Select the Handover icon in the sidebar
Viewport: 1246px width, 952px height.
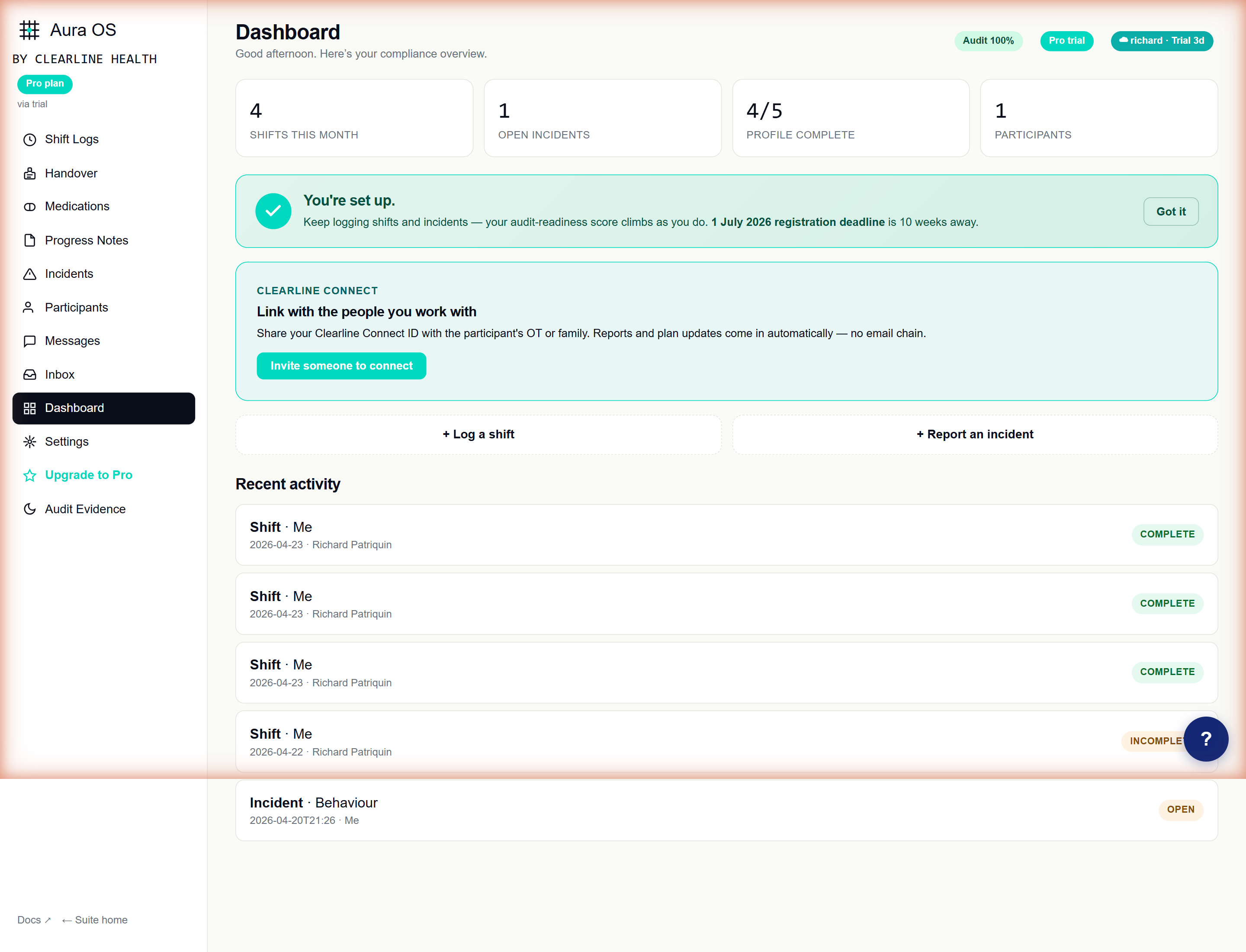click(x=29, y=173)
